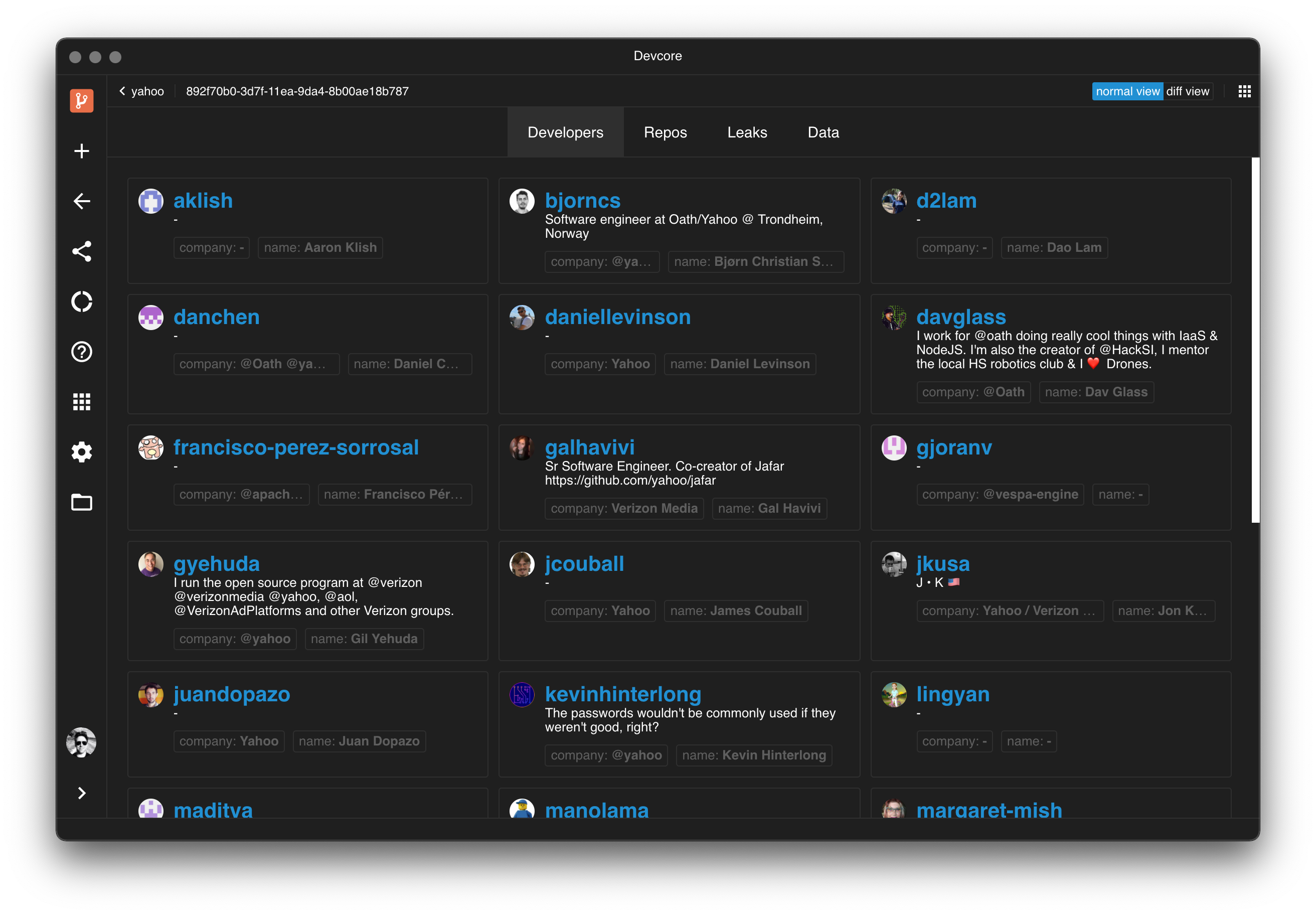
Task: Open the davglass developer profile link
Action: (x=960, y=317)
